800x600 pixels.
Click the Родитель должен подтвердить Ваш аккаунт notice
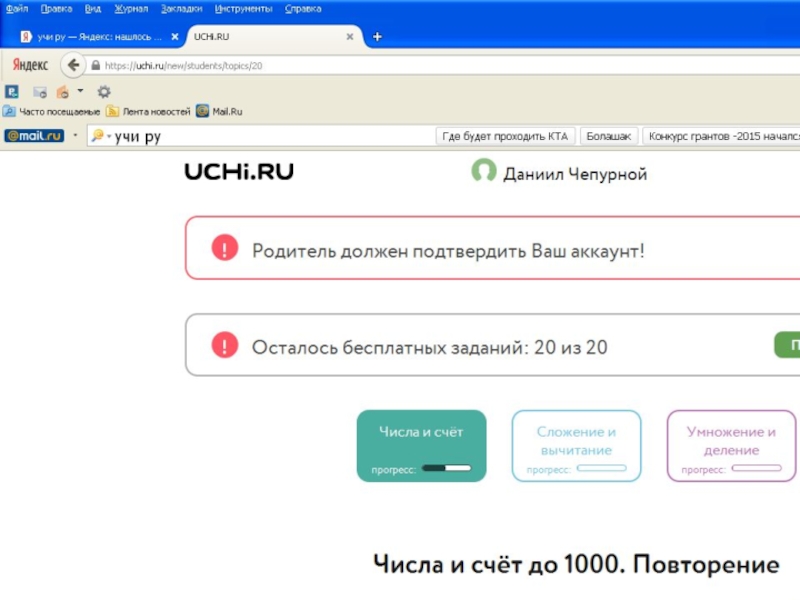pos(448,251)
